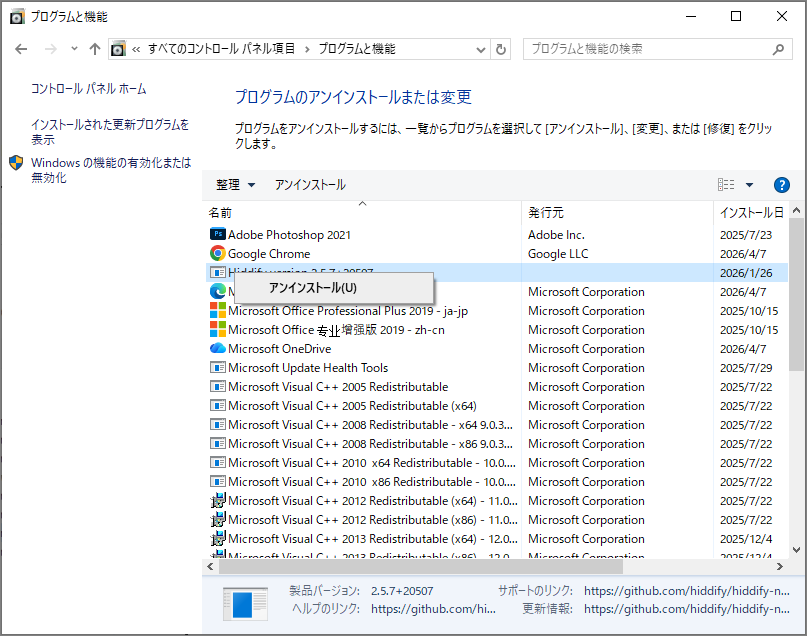This screenshot has height=636, width=807.
Task: Click the horizontal scrollbar right arrow
Action: coord(780,567)
